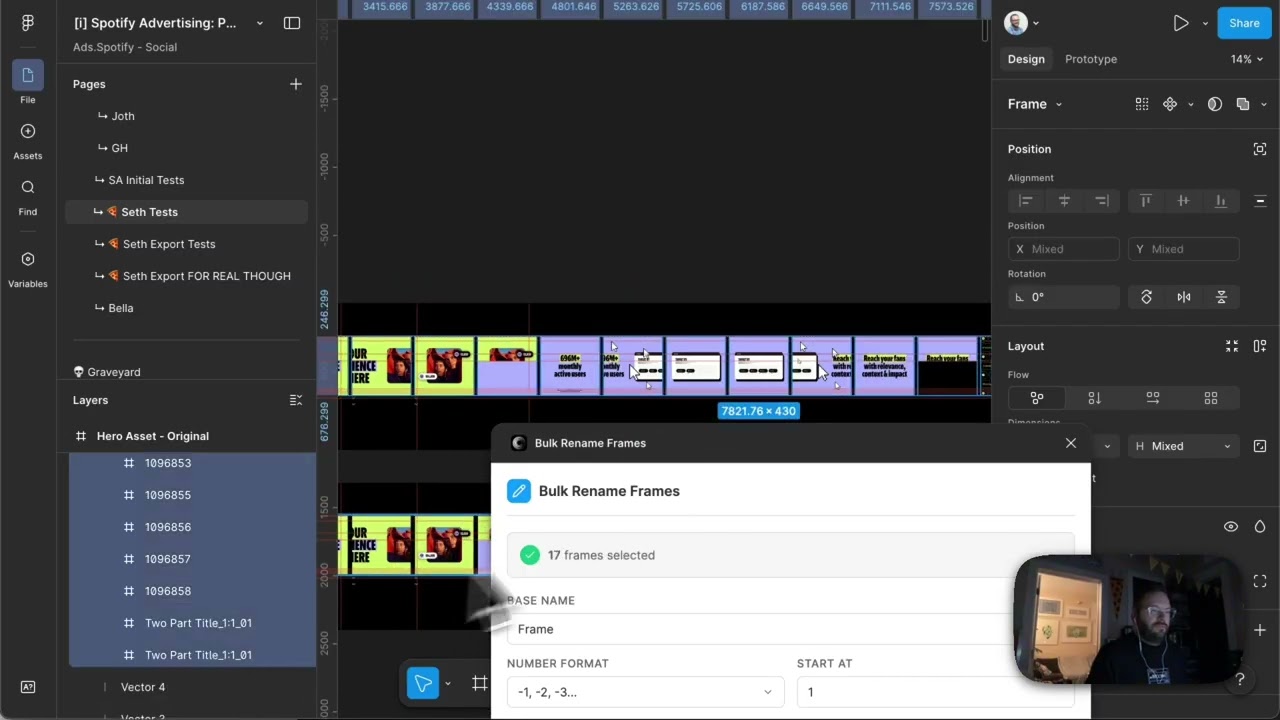Click align bottom icon
Viewport: 1280px width, 720px height.
point(1221,201)
